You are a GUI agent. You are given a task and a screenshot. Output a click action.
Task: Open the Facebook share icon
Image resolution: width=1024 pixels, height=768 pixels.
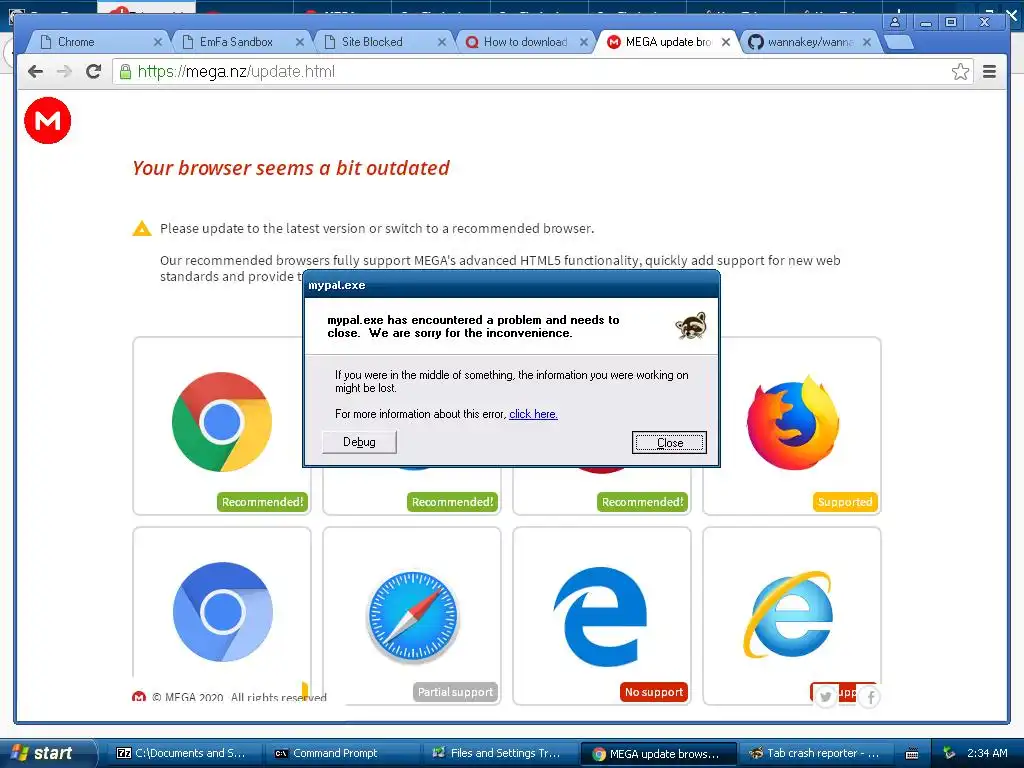point(870,697)
